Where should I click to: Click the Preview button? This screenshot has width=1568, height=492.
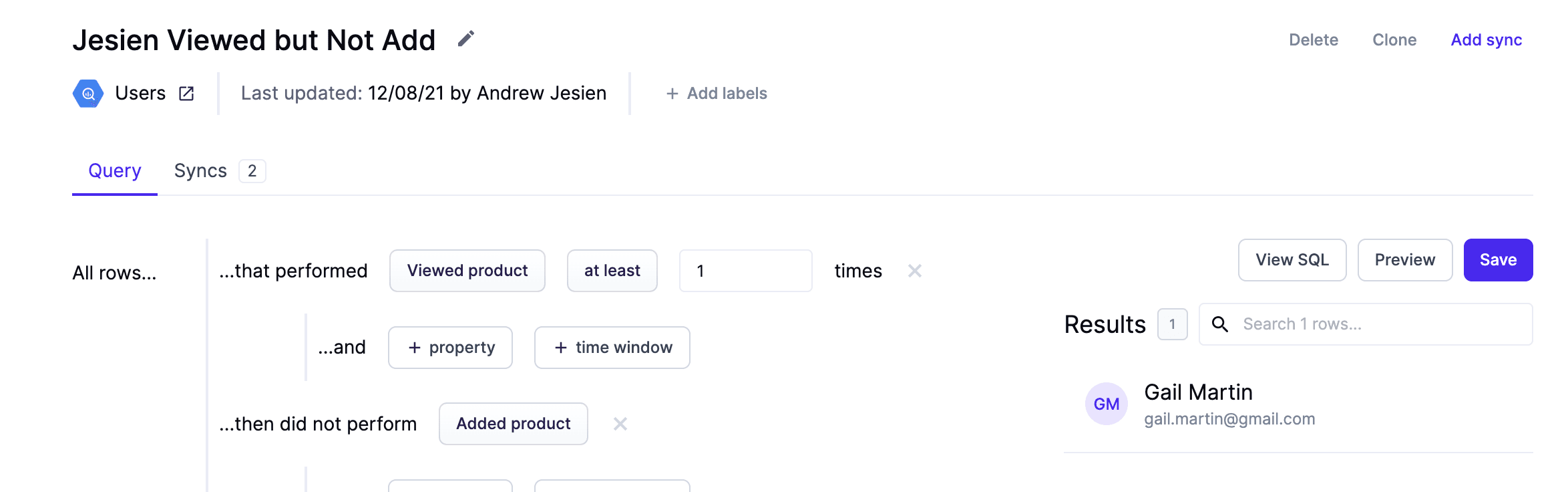click(x=1404, y=260)
